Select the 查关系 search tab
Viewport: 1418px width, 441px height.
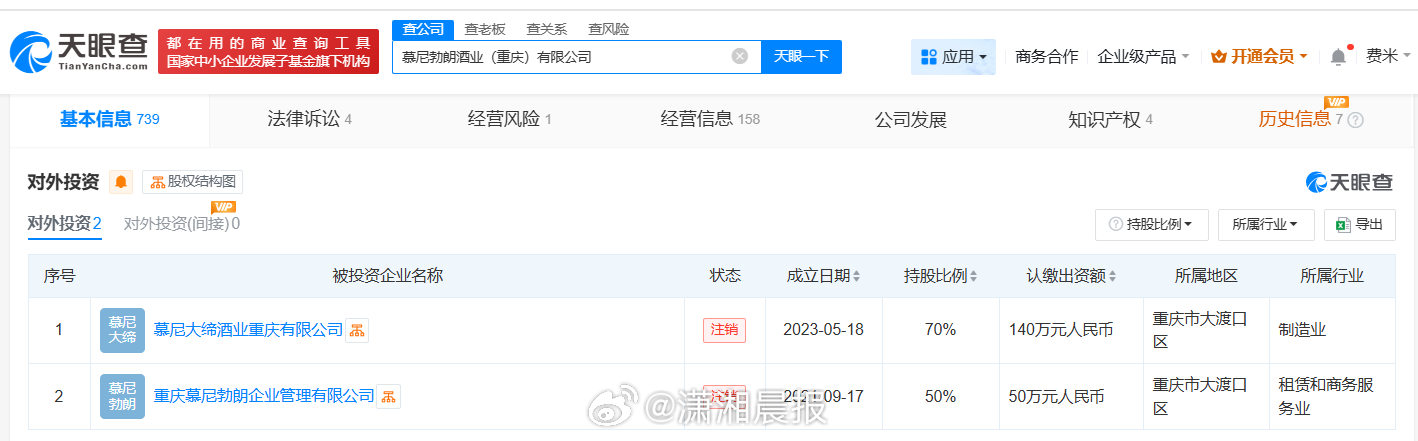point(547,29)
